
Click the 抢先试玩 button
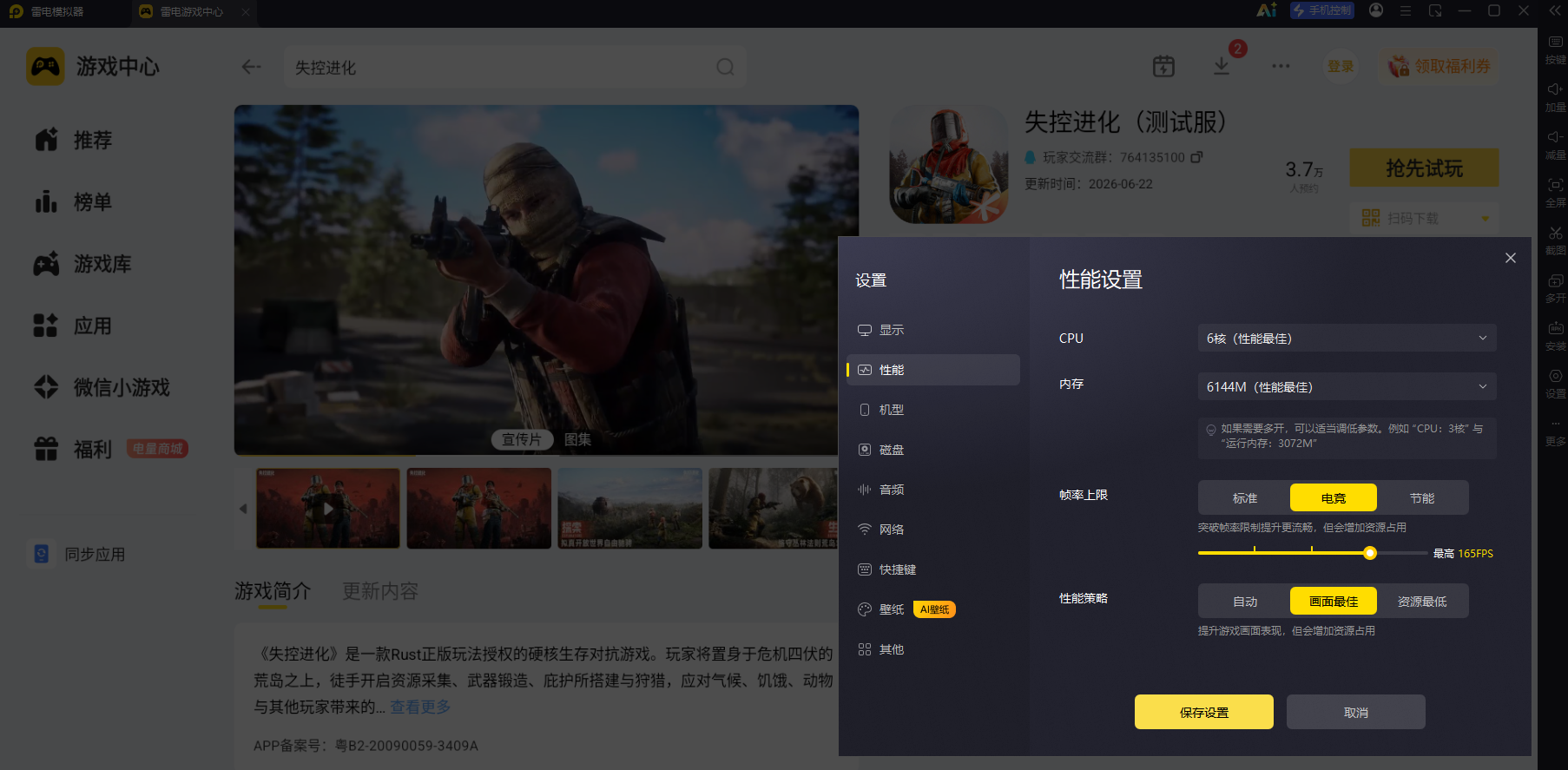coord(1424,168)
